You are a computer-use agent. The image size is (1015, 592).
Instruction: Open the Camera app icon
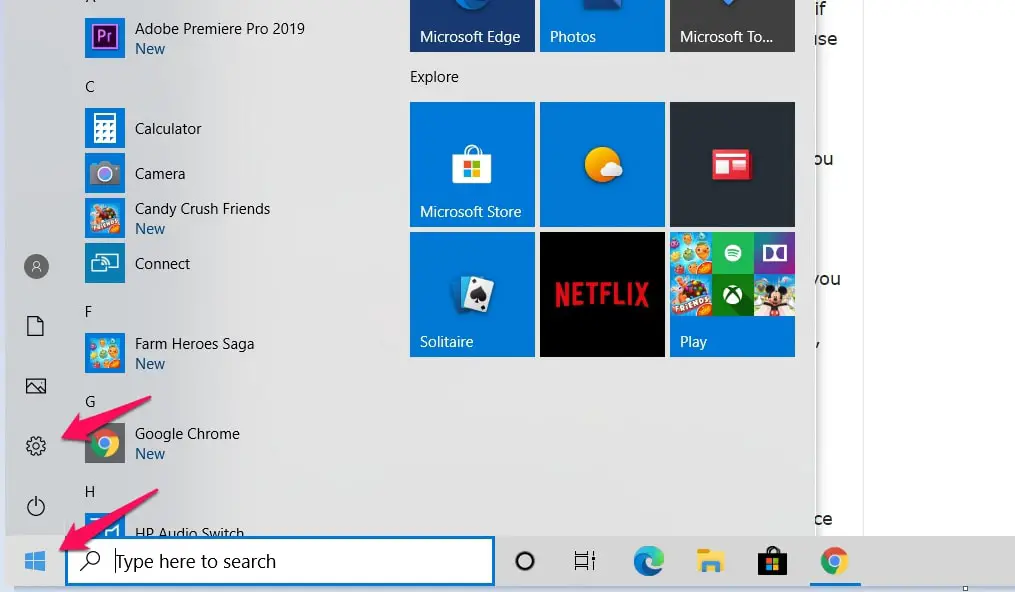[105, 173]
